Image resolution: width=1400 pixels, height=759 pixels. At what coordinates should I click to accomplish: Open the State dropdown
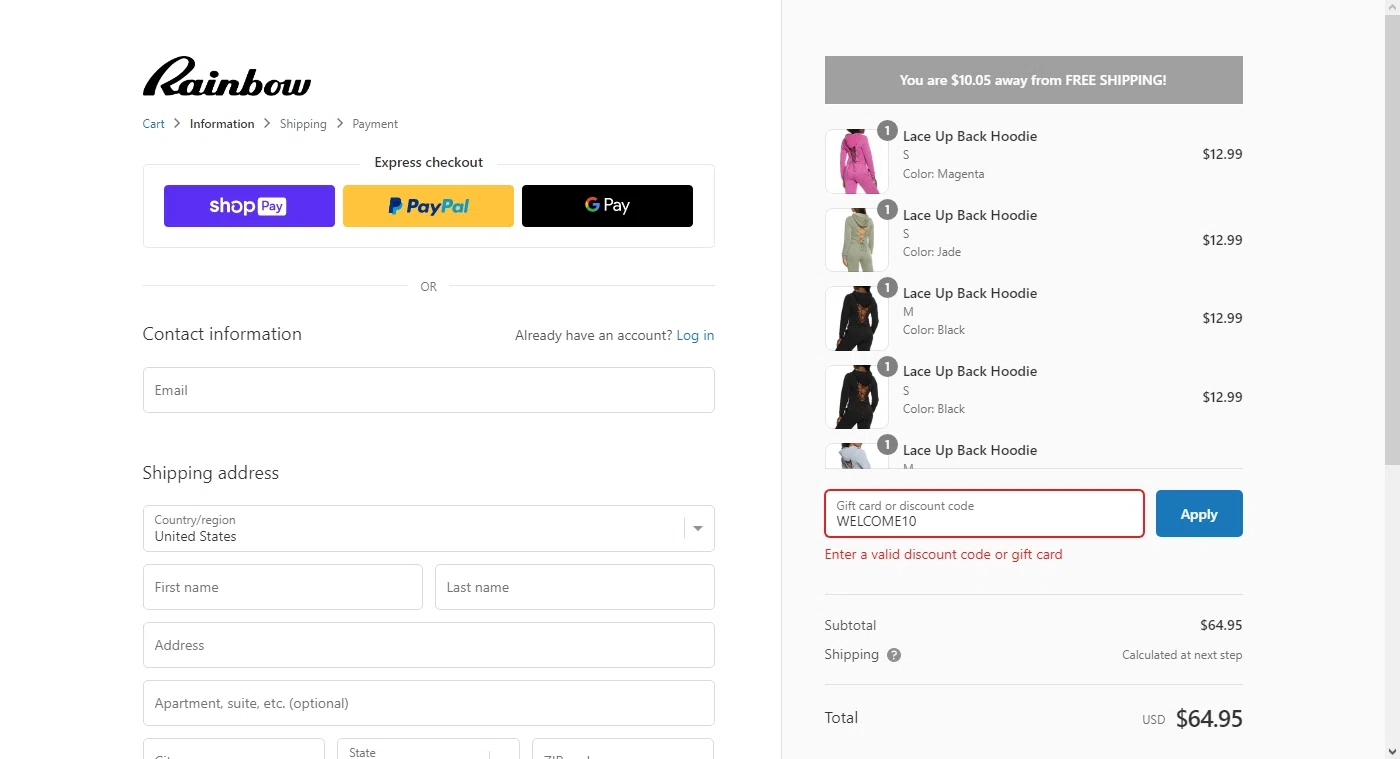(x=428, y=752)
